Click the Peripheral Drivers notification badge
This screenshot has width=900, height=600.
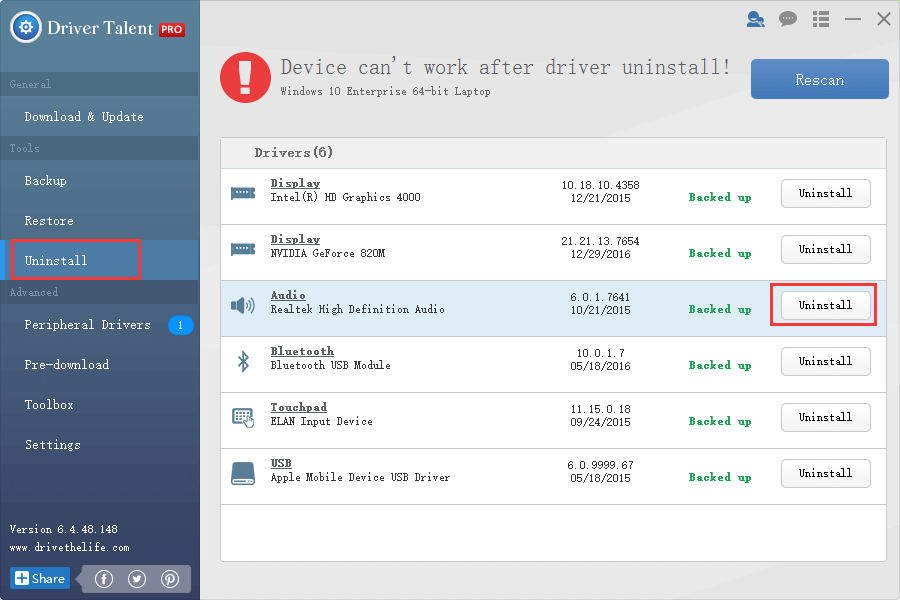pos(180,326)
